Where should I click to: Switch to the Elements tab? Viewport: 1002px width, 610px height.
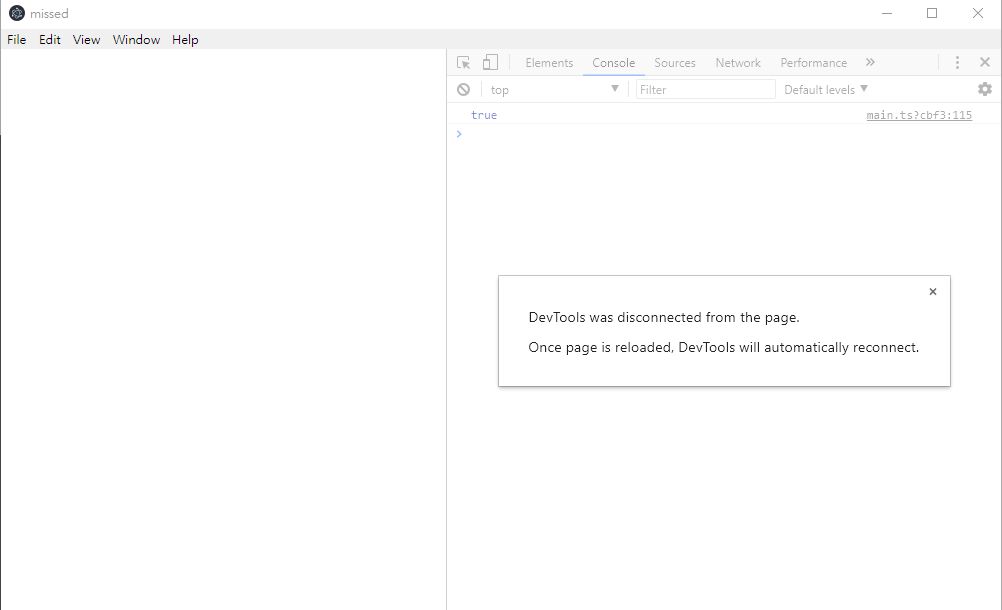tap(549, 63)
